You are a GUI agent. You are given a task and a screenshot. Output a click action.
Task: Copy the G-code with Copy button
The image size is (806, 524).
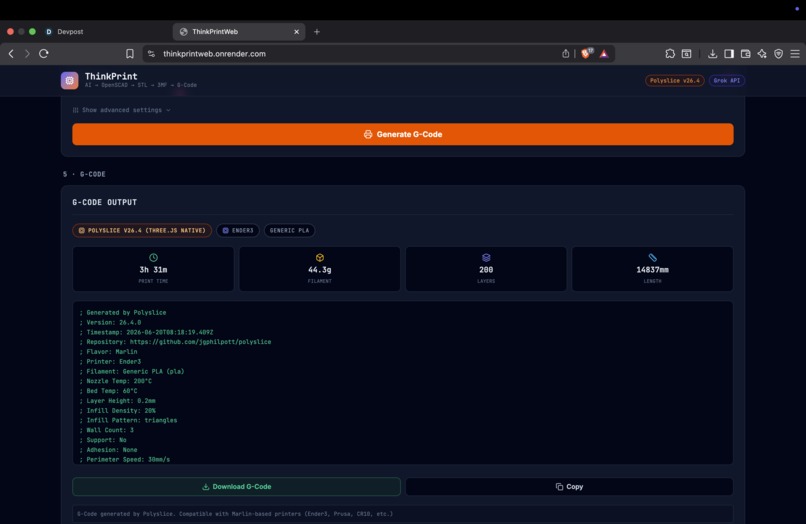[570, 486]
